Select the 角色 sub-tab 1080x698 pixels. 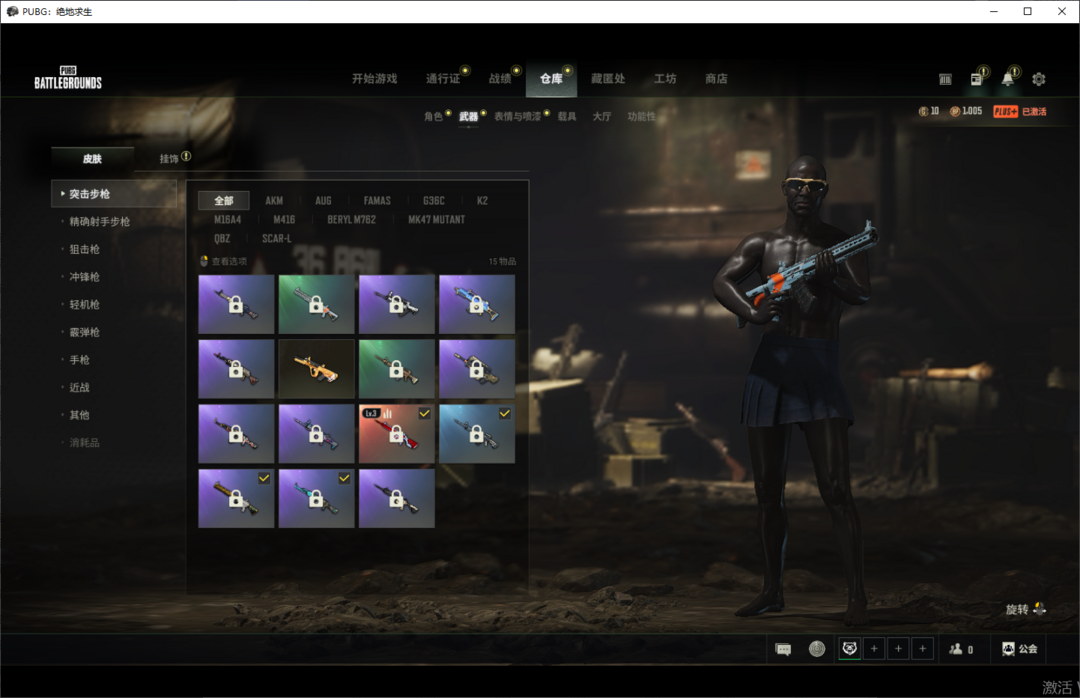click(x=433, y=116)
